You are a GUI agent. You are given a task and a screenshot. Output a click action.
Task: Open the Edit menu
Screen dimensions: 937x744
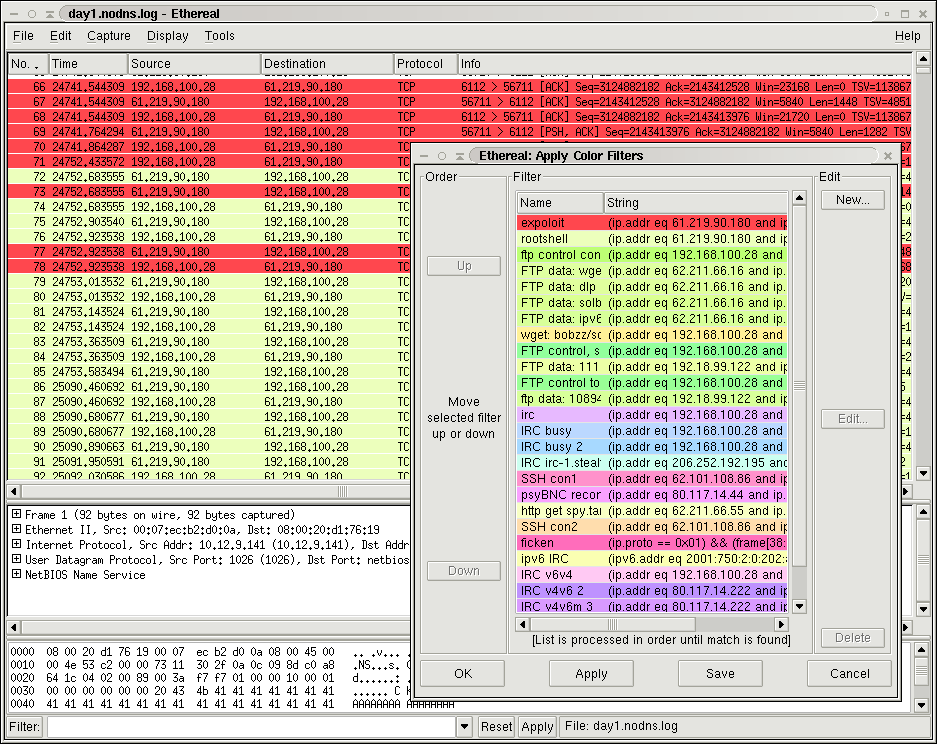click(x=60, y=36)
